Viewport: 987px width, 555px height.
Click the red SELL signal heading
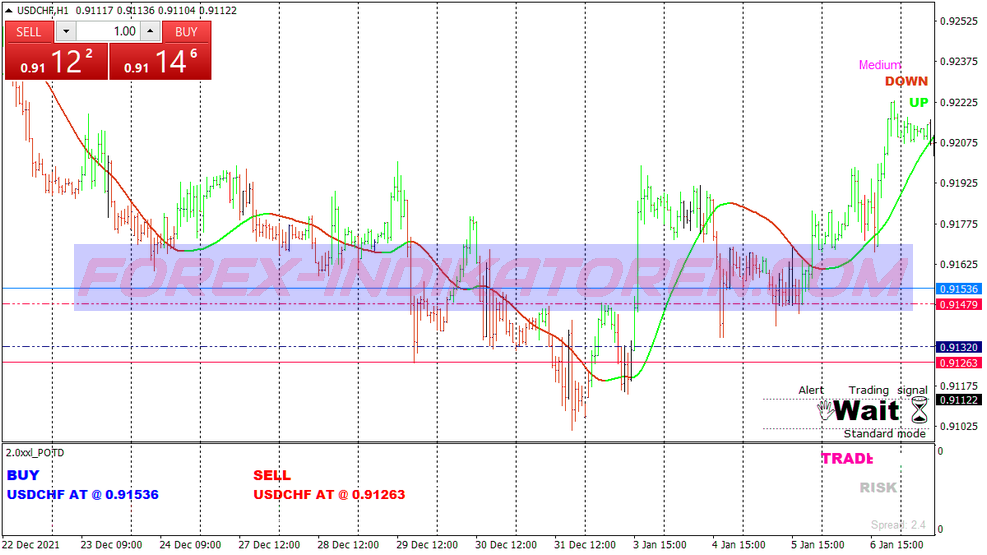(272, 476)
